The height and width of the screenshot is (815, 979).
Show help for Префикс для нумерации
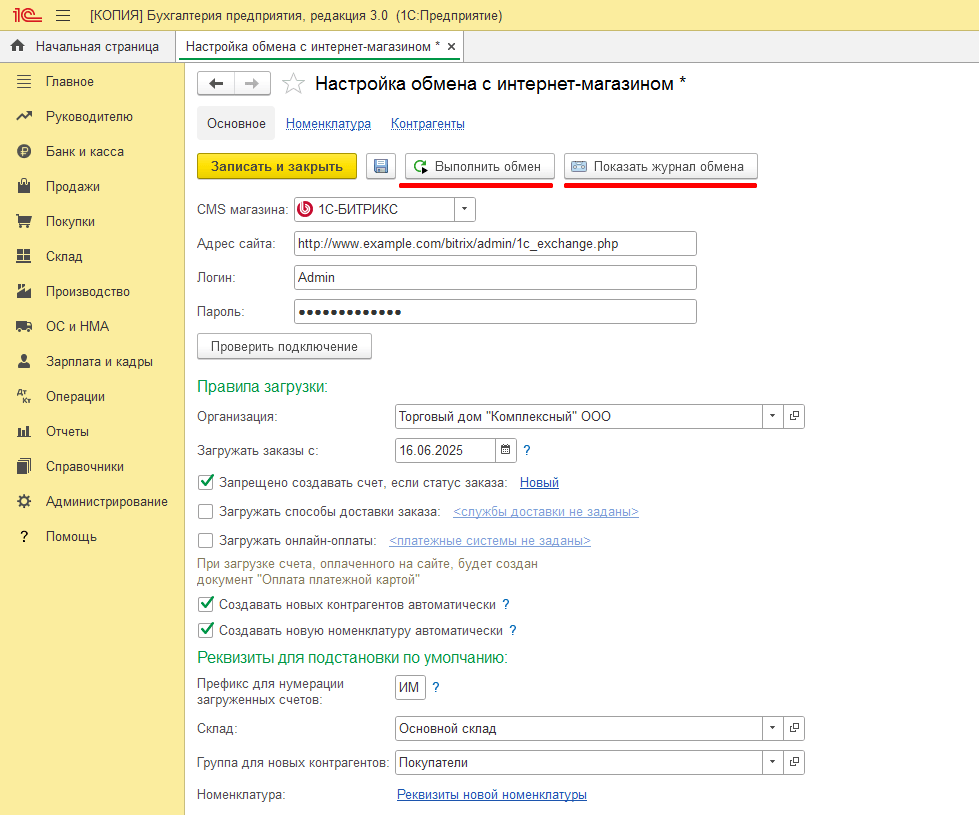(x=436, y=687)
